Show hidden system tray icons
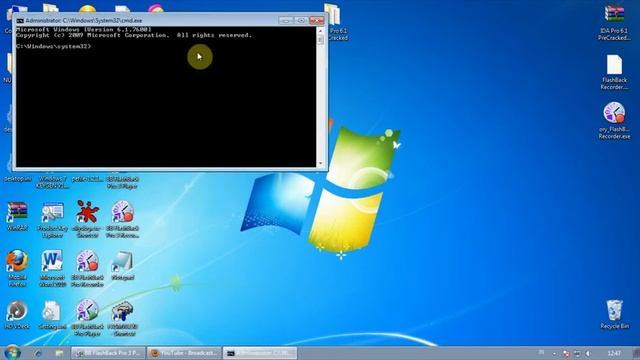Viewport: 640px width, 360px height. point(554,353)
